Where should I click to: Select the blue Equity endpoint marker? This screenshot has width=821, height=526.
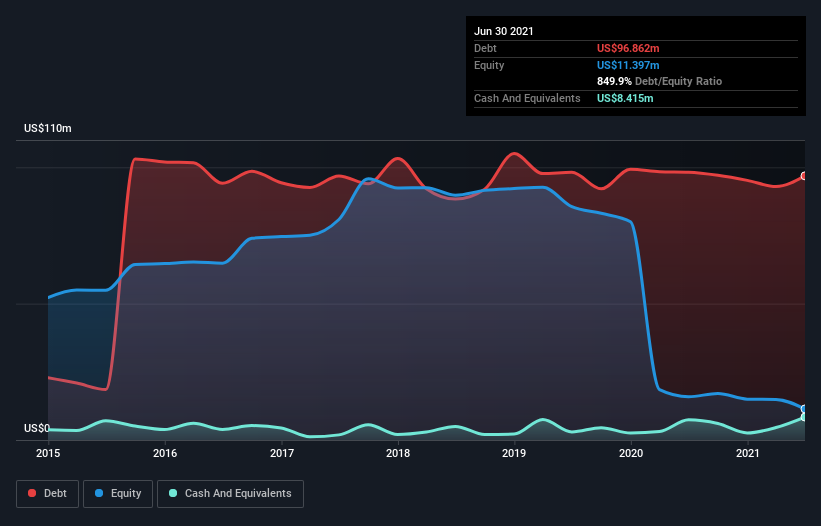(x=804, y=409)
